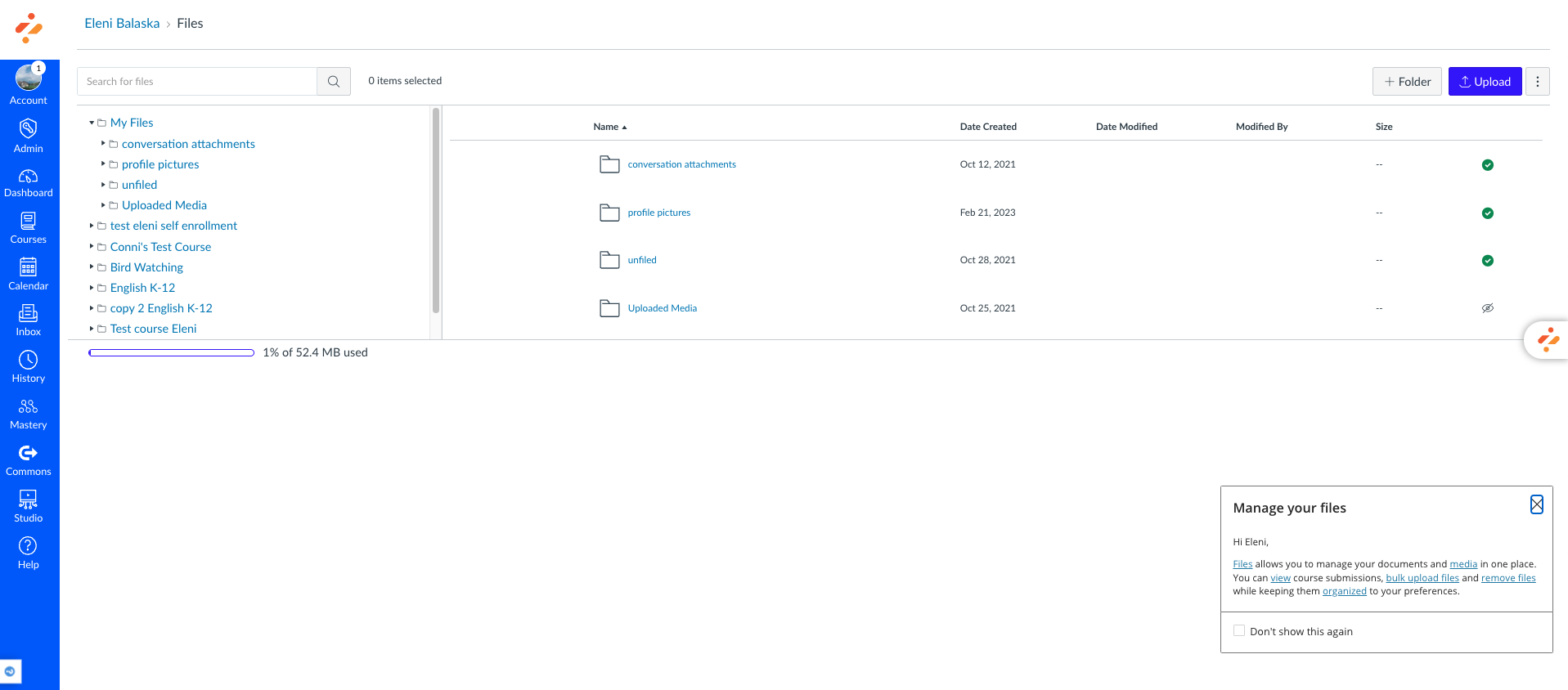
Task: Open unfiled link in file list
Action: click(642, 260)
